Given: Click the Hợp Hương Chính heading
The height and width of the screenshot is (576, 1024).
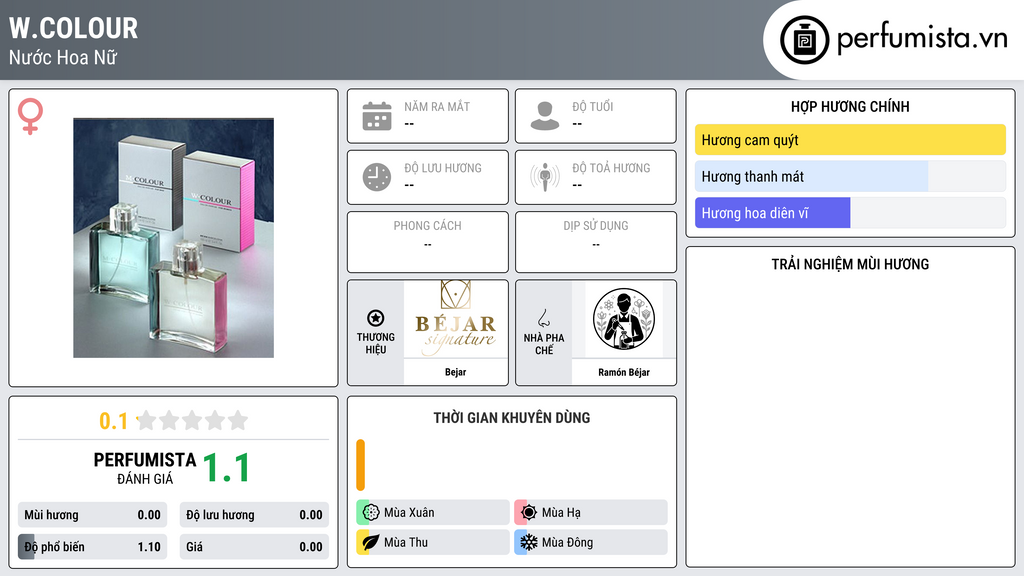Looking at the screenshot, I should coord(850,106).
